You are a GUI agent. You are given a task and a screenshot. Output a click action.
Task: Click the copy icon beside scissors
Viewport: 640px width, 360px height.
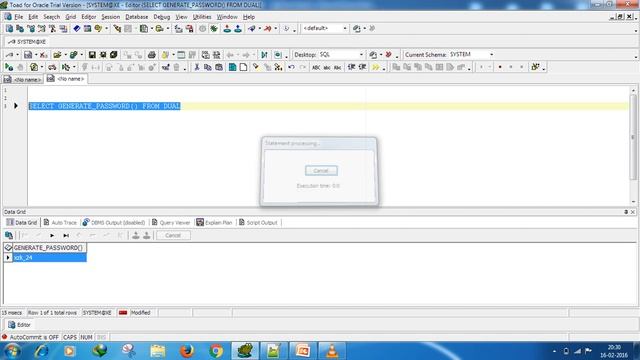(x=208, y=67)
